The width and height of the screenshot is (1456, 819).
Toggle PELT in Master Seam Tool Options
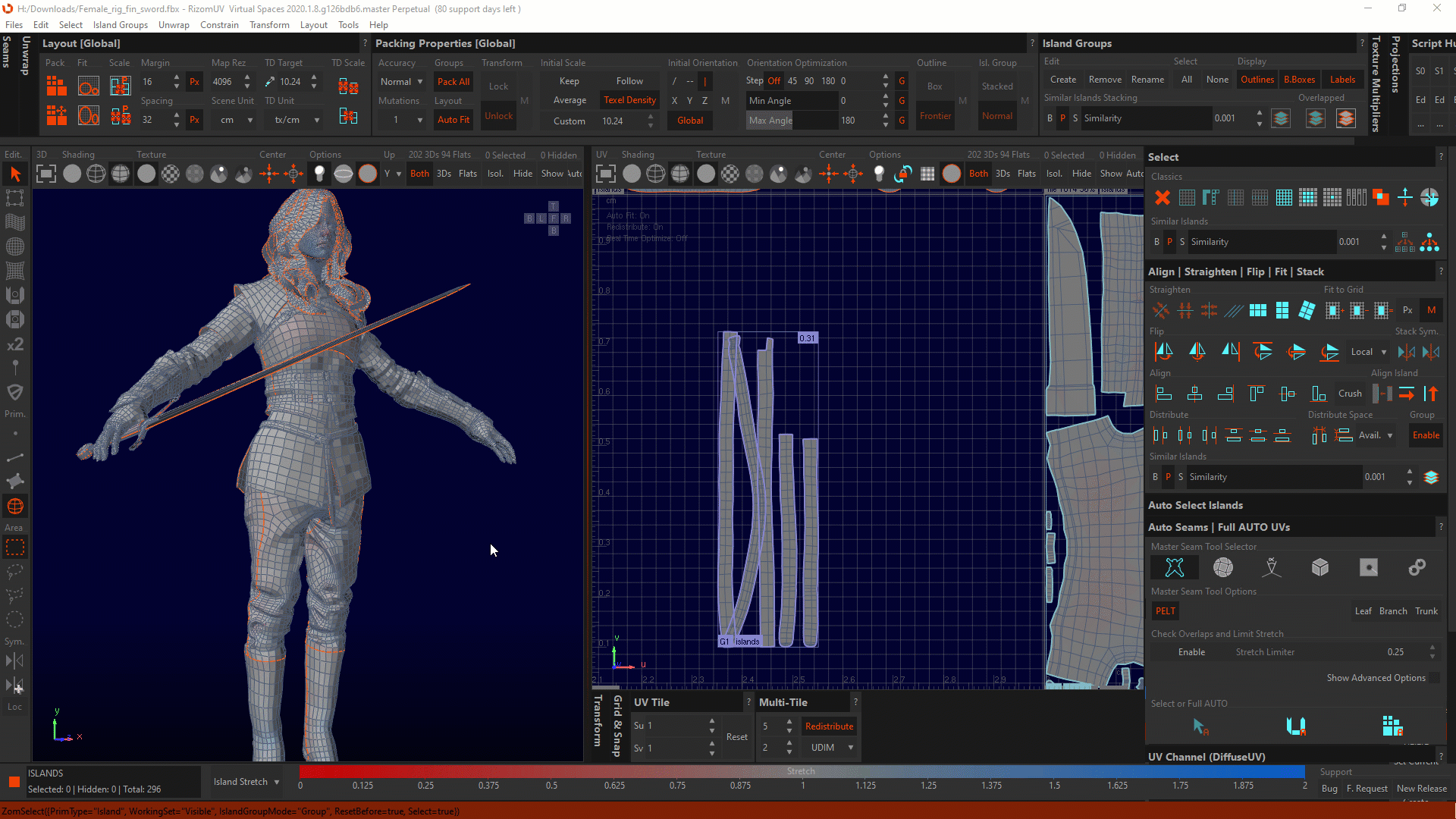1166,611
